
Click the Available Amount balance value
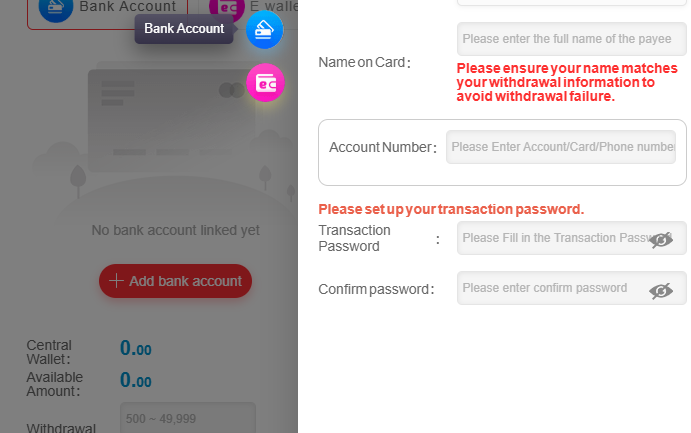[x=136, y=380]
